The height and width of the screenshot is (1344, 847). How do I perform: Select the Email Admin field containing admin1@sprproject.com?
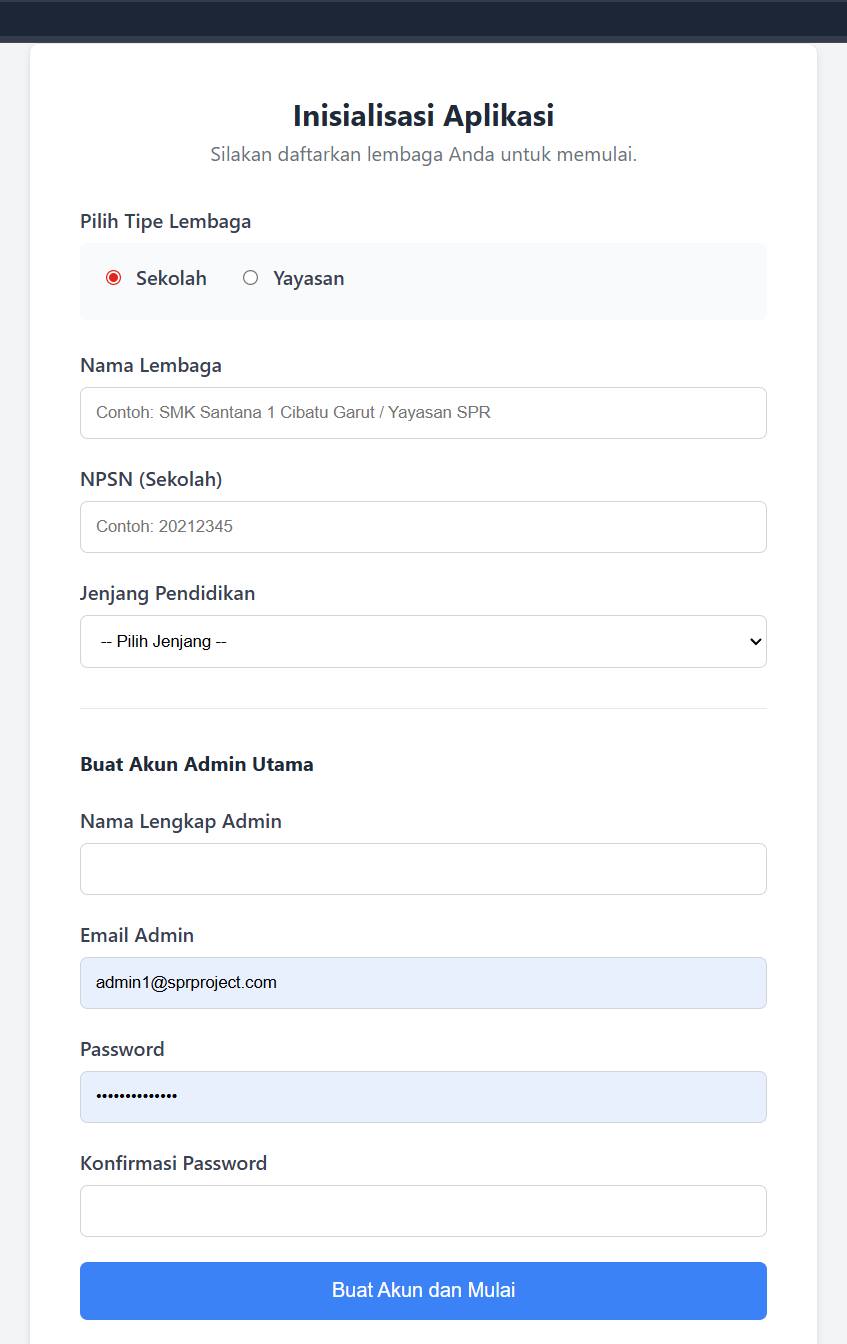coord(423,983)
